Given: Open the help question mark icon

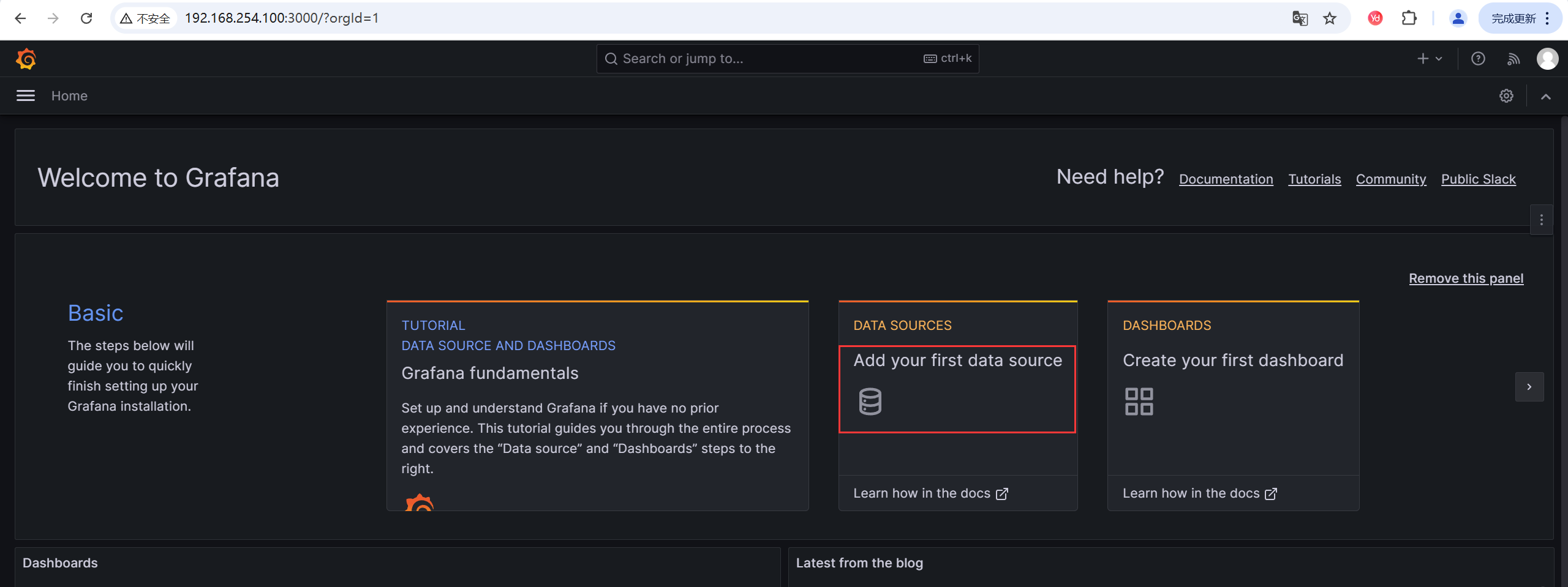Looking at the screenshot, I should [x=1478, y=59].
